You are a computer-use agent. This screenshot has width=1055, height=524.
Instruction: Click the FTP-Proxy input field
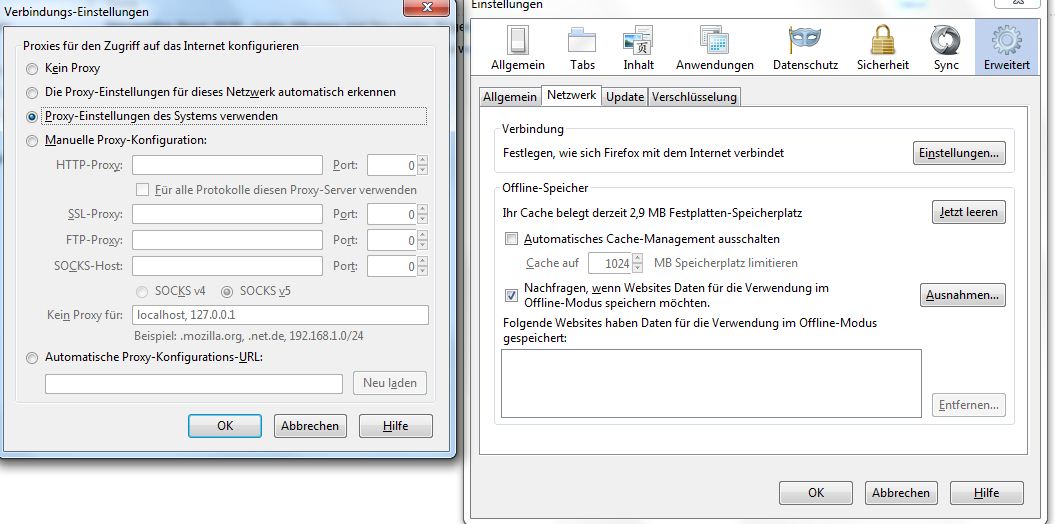tap(227, 240)
